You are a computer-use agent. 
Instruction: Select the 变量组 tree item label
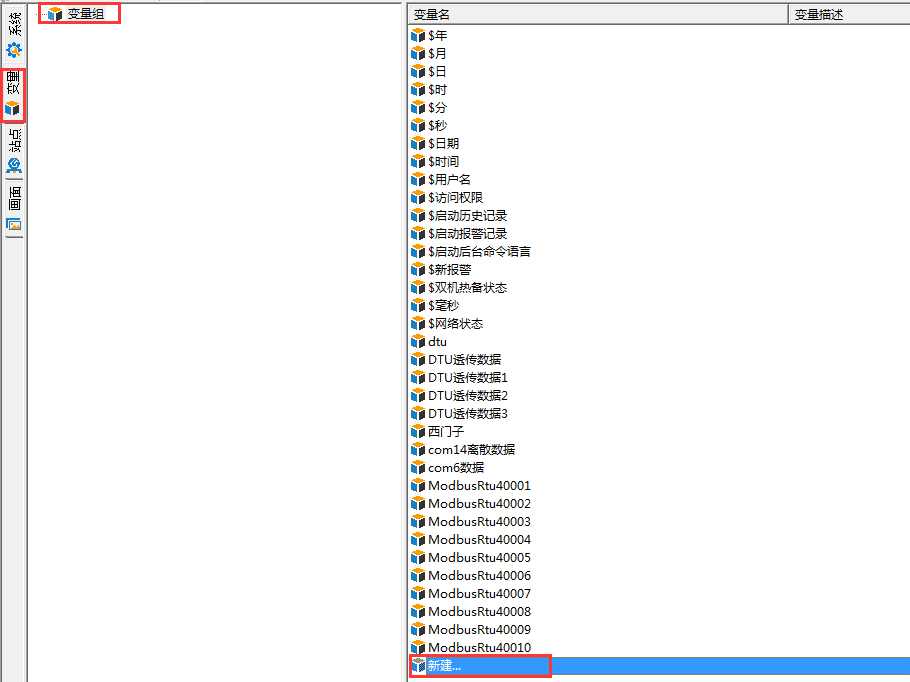pyautogui.click(x=86, y=14)
